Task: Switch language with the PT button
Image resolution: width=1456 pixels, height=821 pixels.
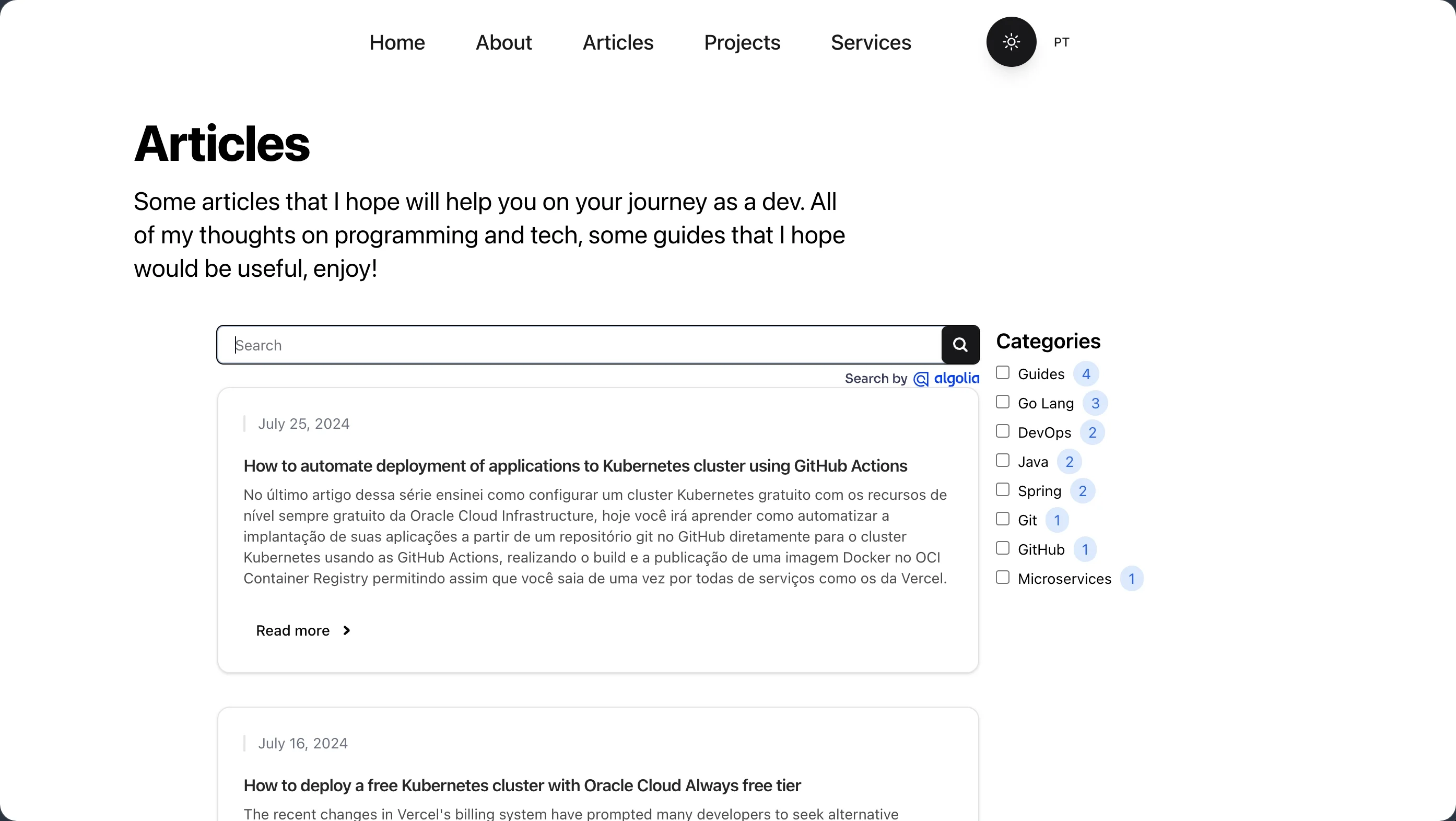Action: [x=1062, y=42]
